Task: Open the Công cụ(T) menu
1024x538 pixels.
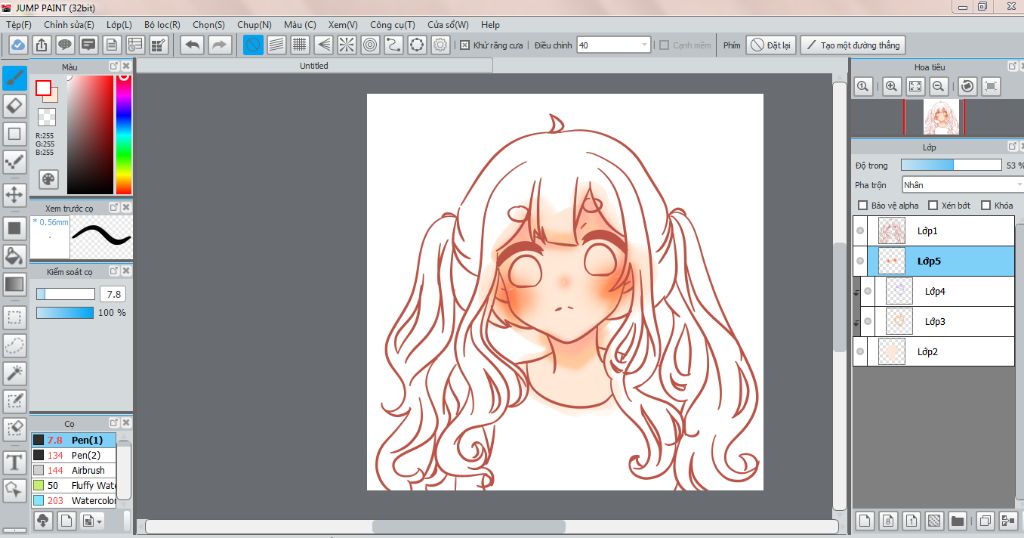Action: 392,25
